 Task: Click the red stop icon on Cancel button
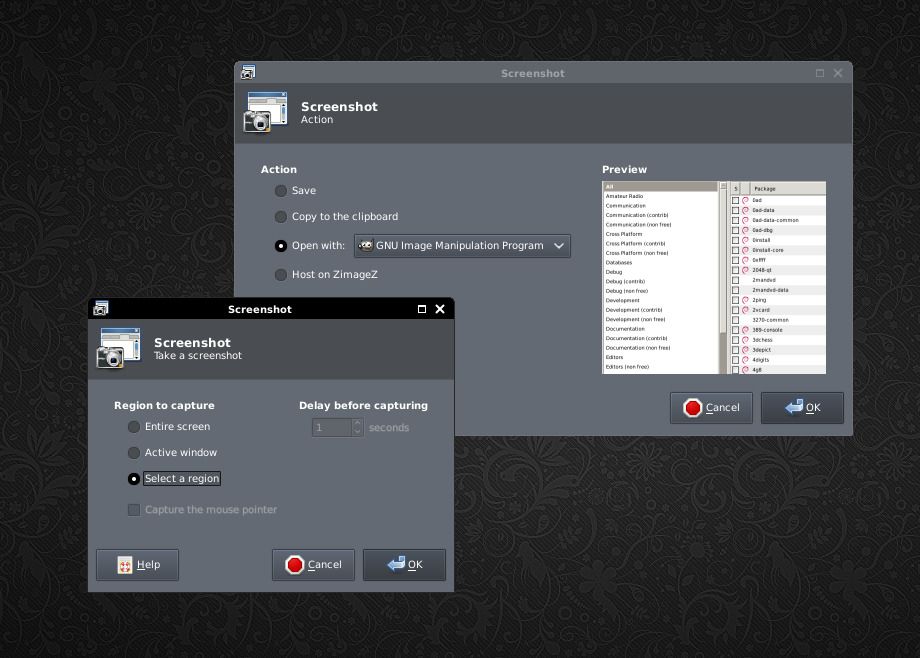(x=294, y=564)
